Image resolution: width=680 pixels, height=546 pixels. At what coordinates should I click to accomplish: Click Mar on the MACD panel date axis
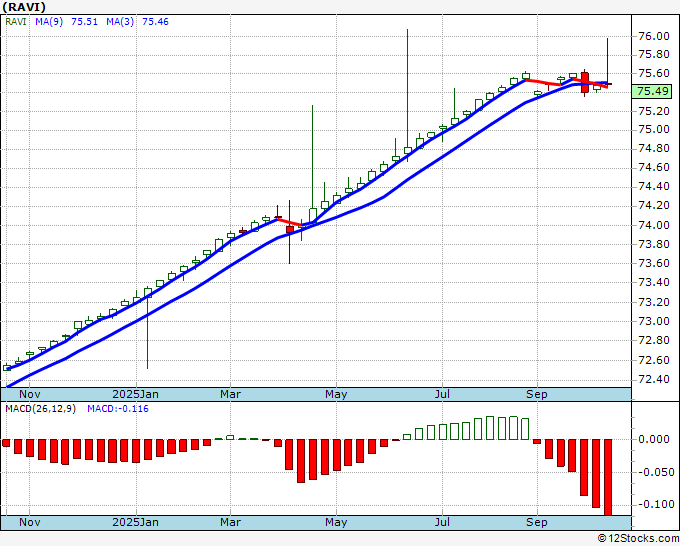coord(230,522)
